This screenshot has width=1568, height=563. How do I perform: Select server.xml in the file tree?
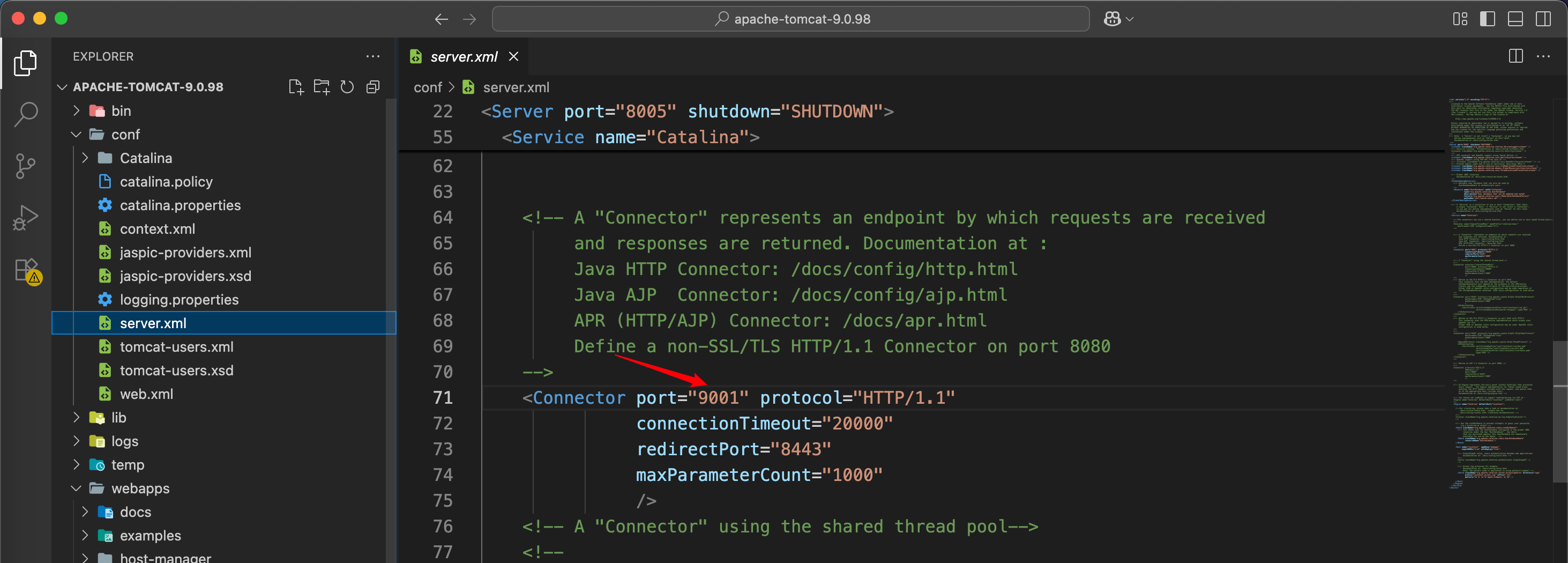(x=223, y=323)
